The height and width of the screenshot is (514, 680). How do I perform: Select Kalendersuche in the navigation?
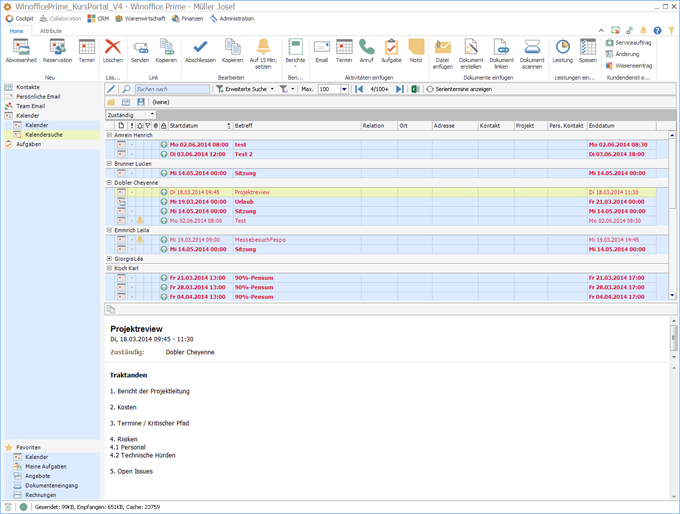click(44, 135)
